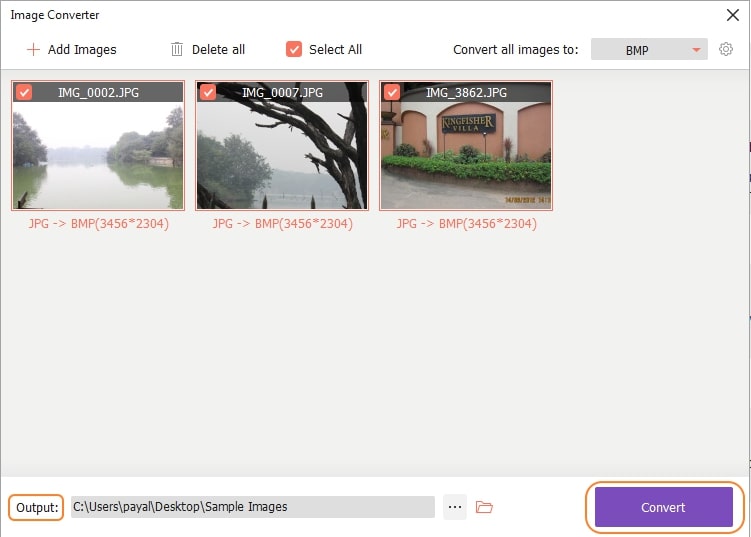Click conversion info under IMG_3862.JPG
Screen dimensions: 751x537
pos(466,224)
